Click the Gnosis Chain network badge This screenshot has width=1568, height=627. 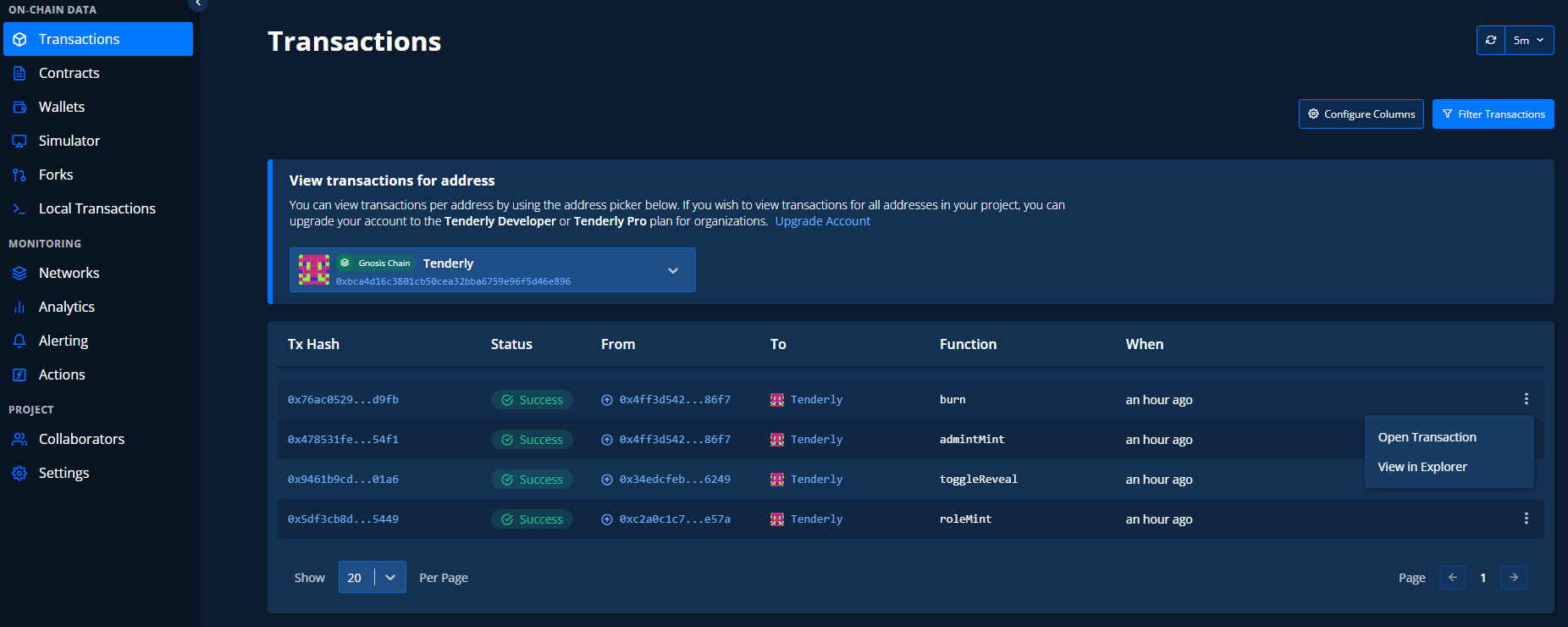[x=376, y=263]
